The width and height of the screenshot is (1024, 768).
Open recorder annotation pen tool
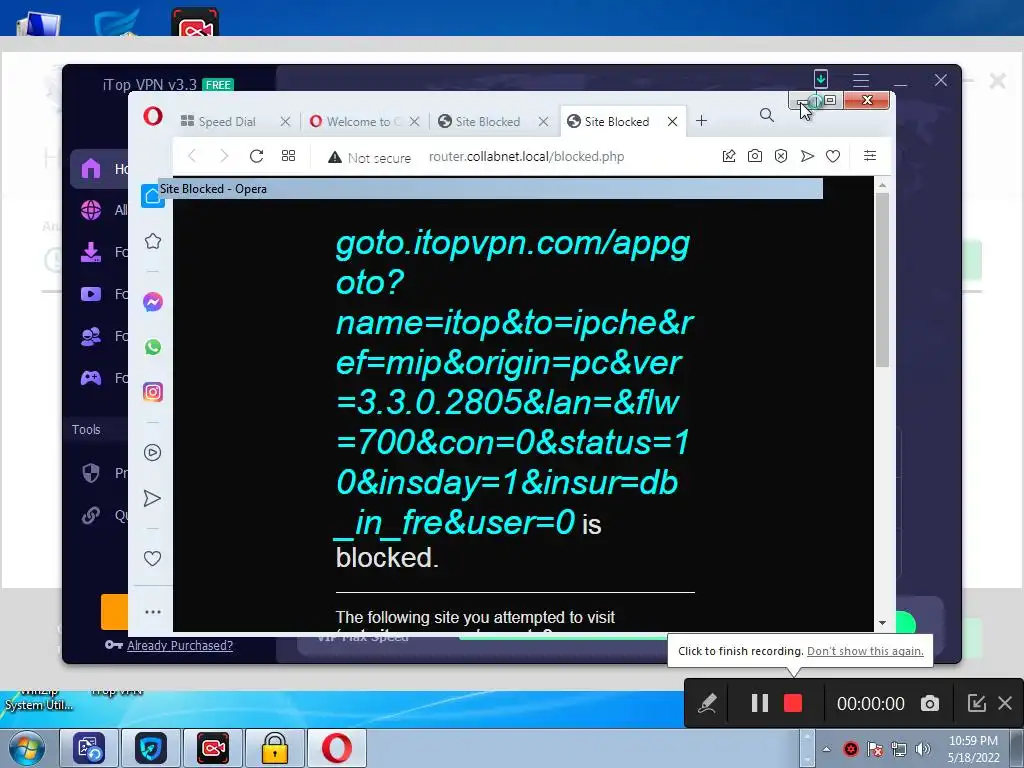point(707,703)
